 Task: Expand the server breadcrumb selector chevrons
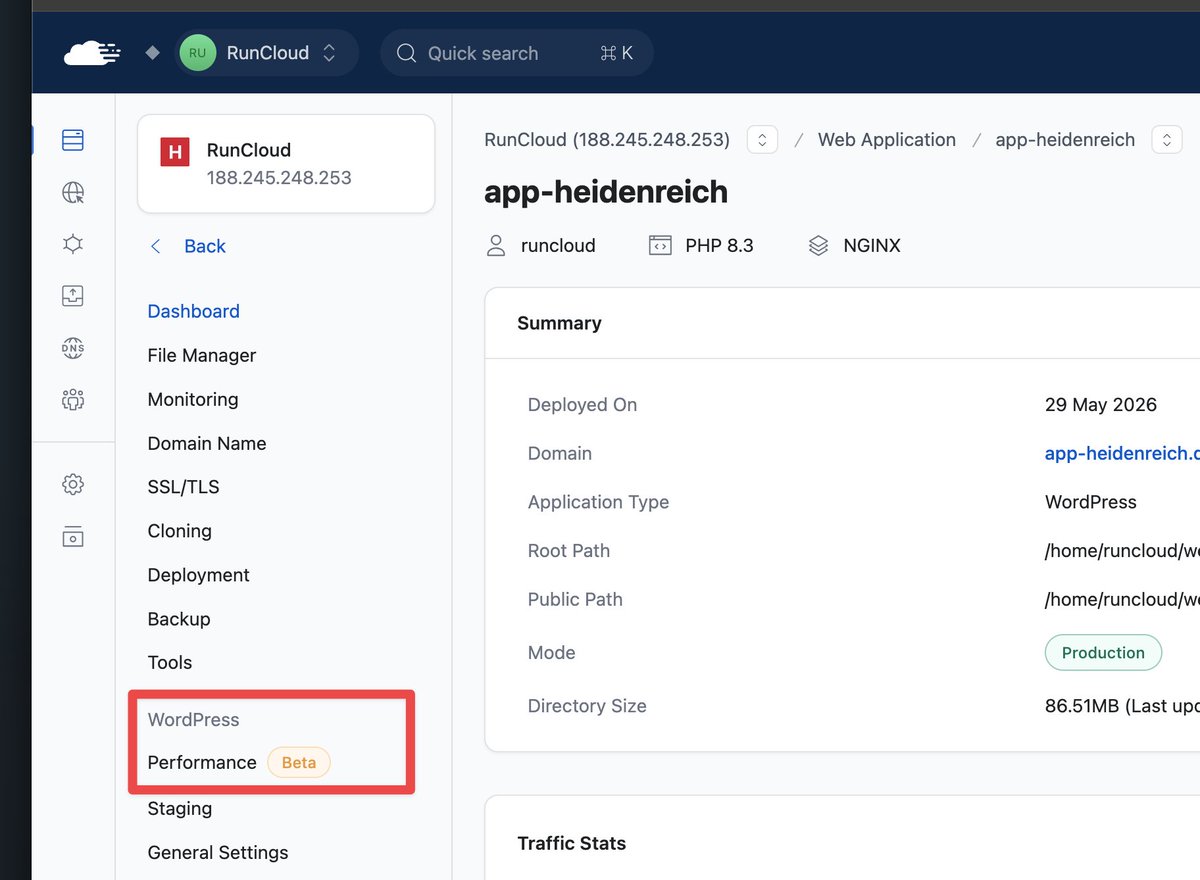pos(762,140)
